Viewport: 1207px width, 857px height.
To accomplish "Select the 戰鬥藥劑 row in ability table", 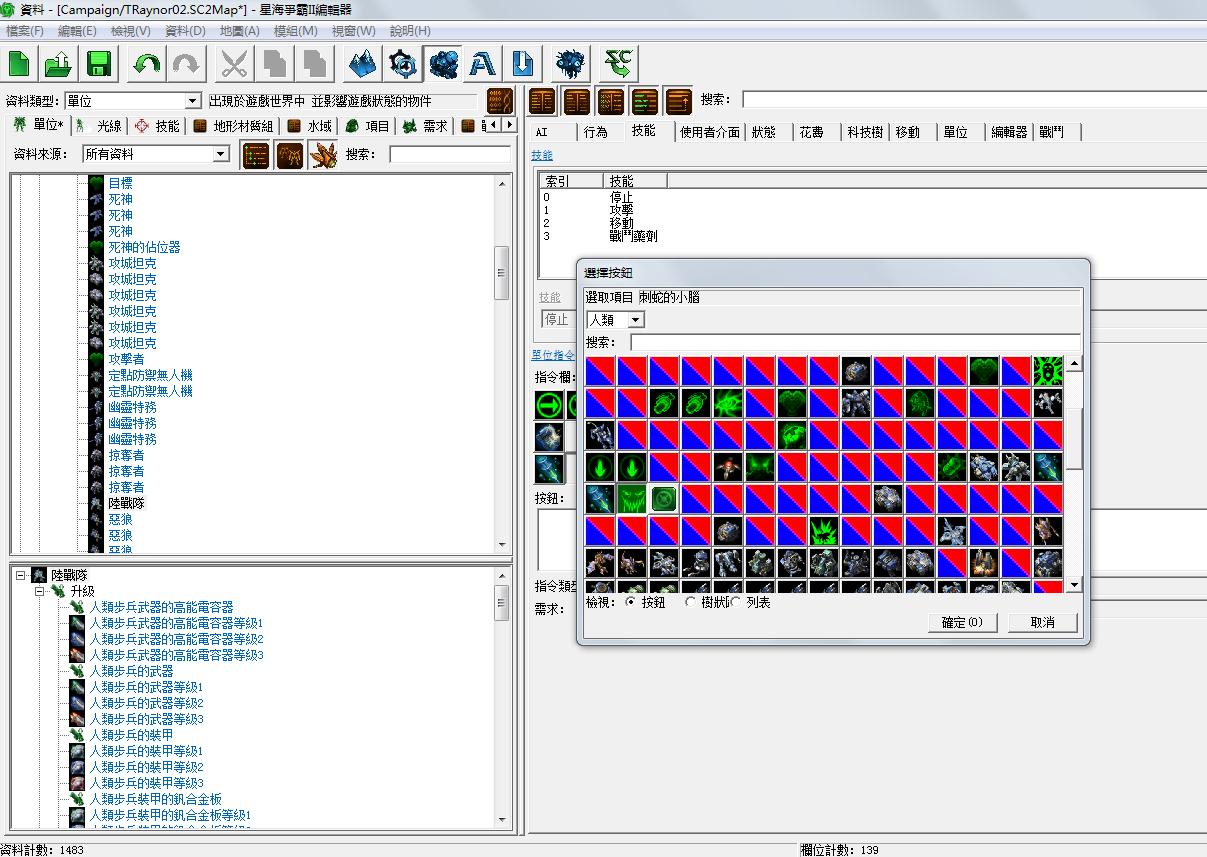I will point(634,236).
